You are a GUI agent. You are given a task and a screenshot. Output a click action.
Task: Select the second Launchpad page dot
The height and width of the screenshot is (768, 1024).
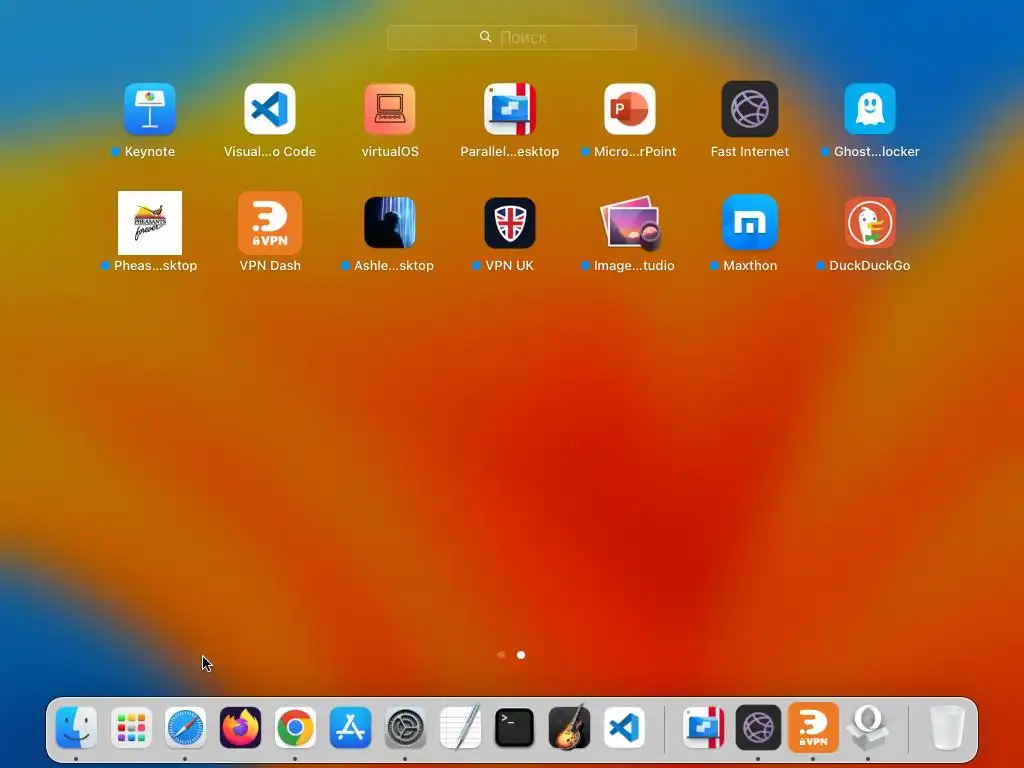521,654
